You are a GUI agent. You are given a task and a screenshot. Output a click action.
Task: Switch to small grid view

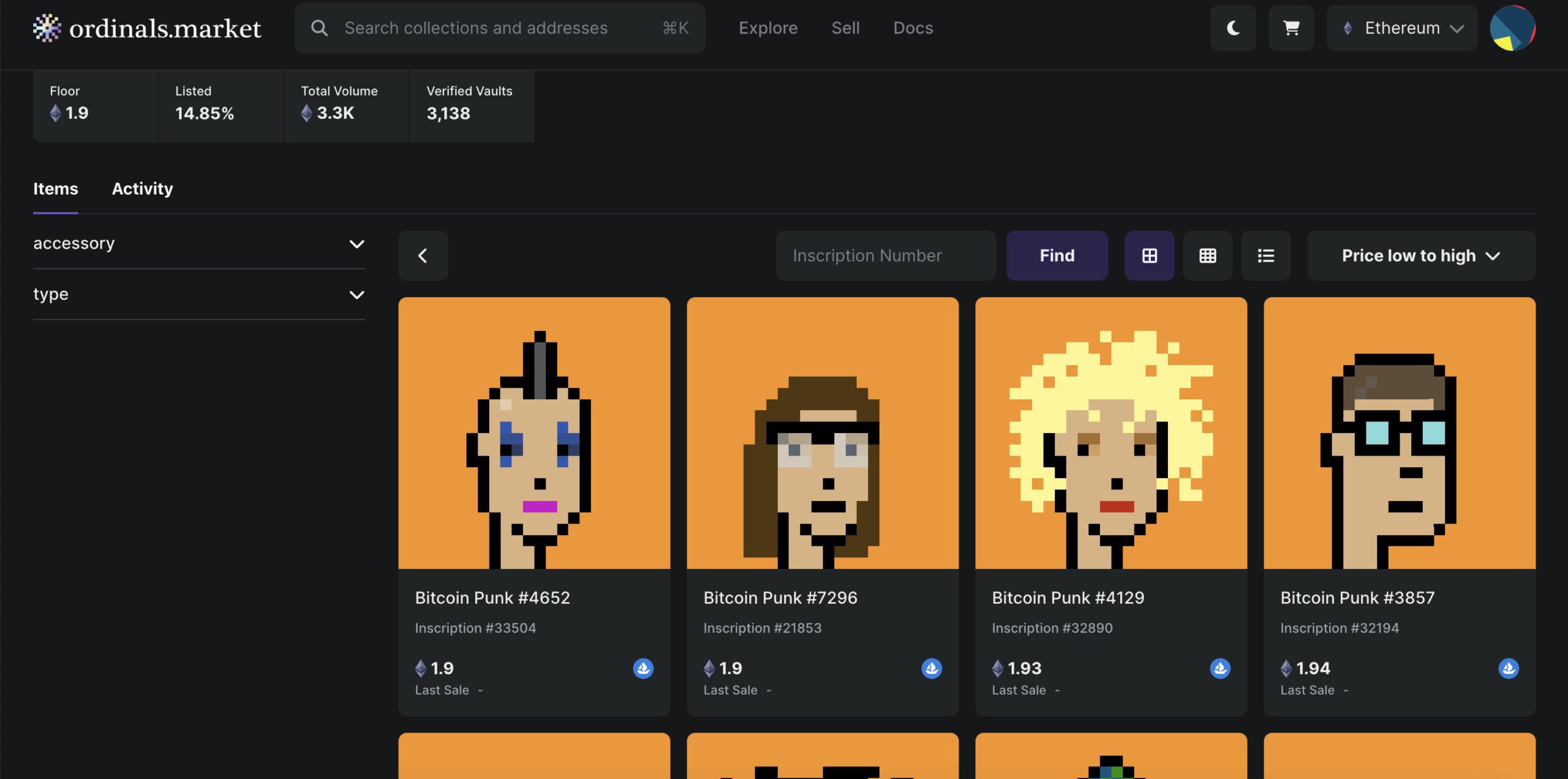(1208, 255)
